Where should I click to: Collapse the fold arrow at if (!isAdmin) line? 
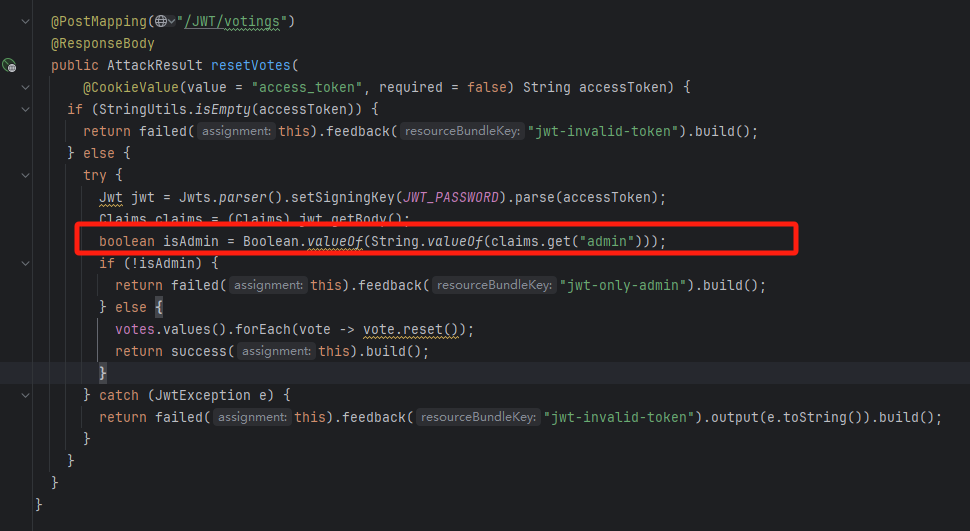click(x=25, y=263)
